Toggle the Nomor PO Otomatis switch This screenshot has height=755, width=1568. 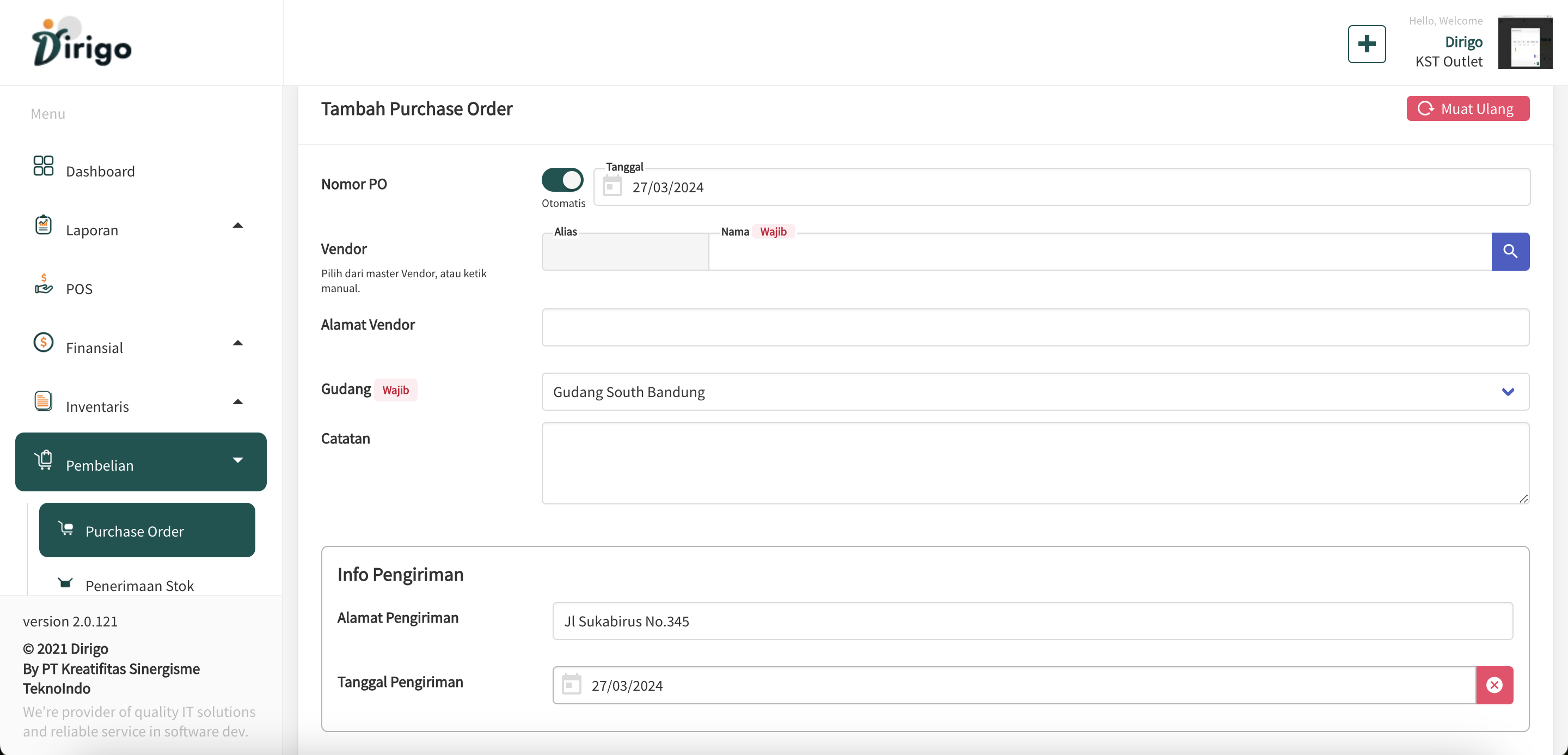point(562,180)
